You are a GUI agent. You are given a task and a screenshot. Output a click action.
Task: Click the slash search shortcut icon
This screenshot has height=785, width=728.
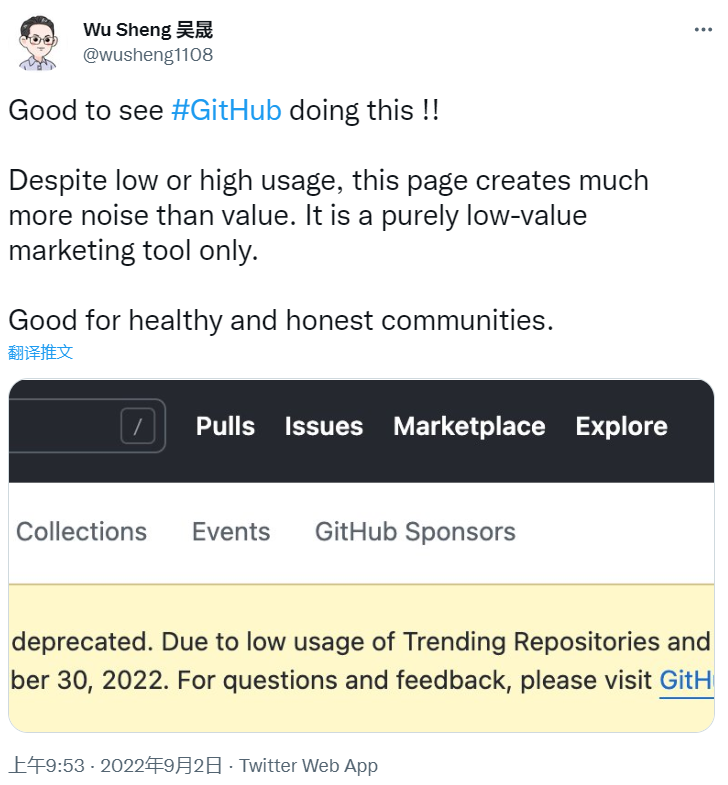[138, 427]
